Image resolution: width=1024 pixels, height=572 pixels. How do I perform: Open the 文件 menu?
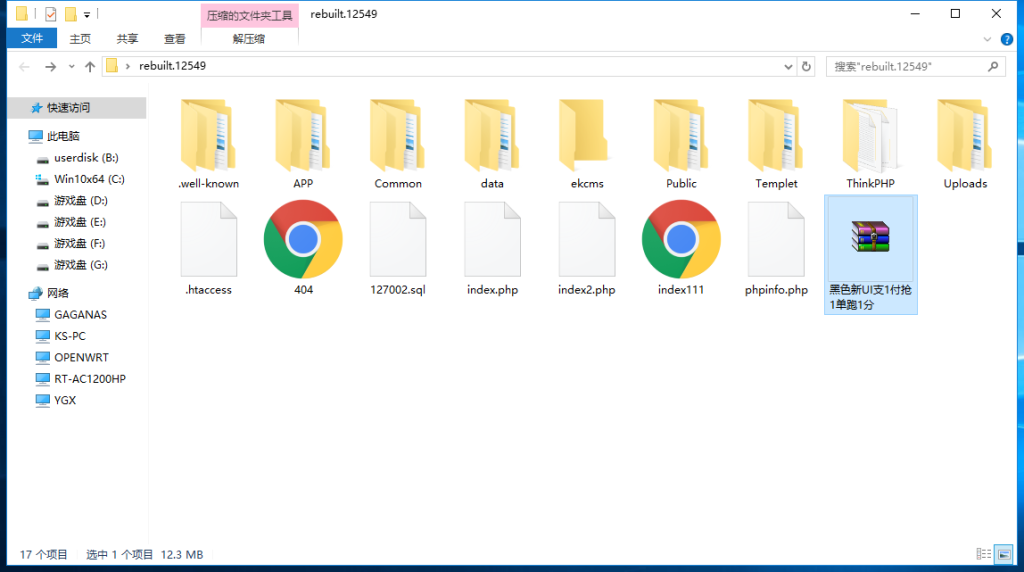click(x=32, y=39)
